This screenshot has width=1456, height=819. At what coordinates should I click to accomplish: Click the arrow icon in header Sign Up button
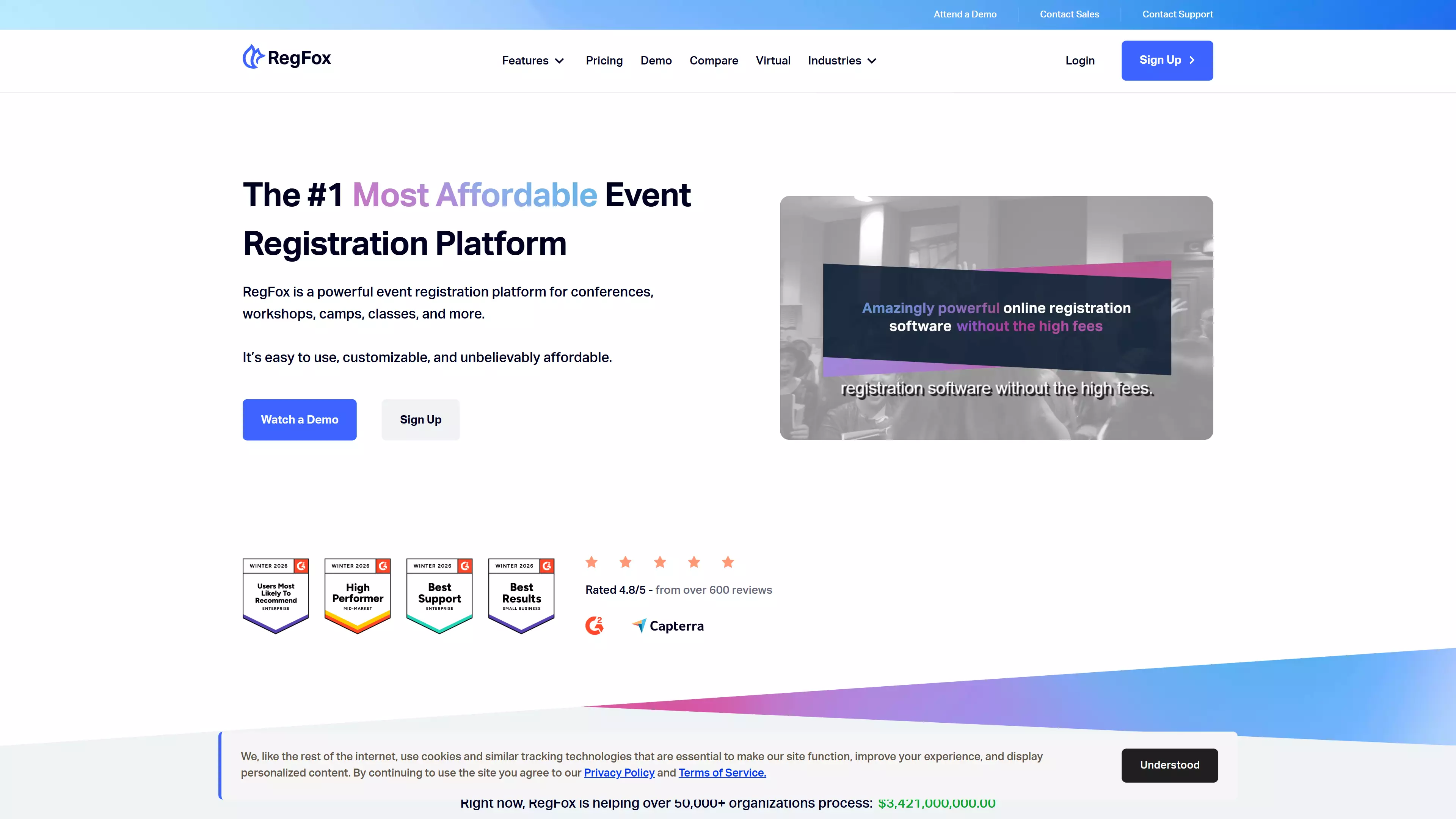(1192, 60)
